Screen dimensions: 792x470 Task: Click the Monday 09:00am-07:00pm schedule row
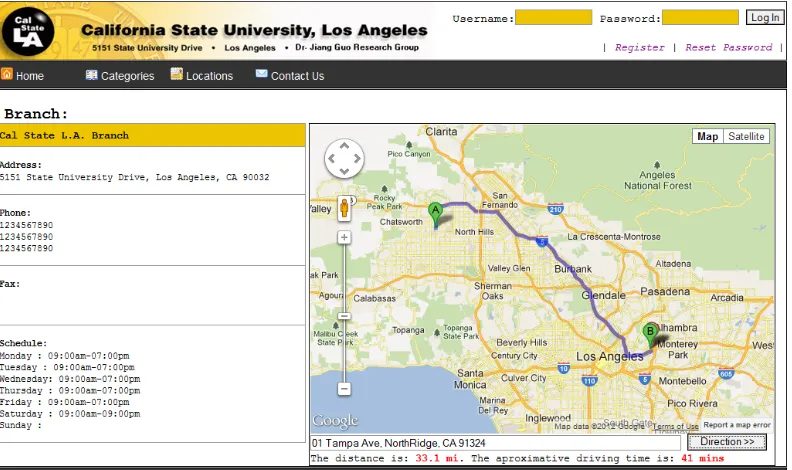click(65, 355)
